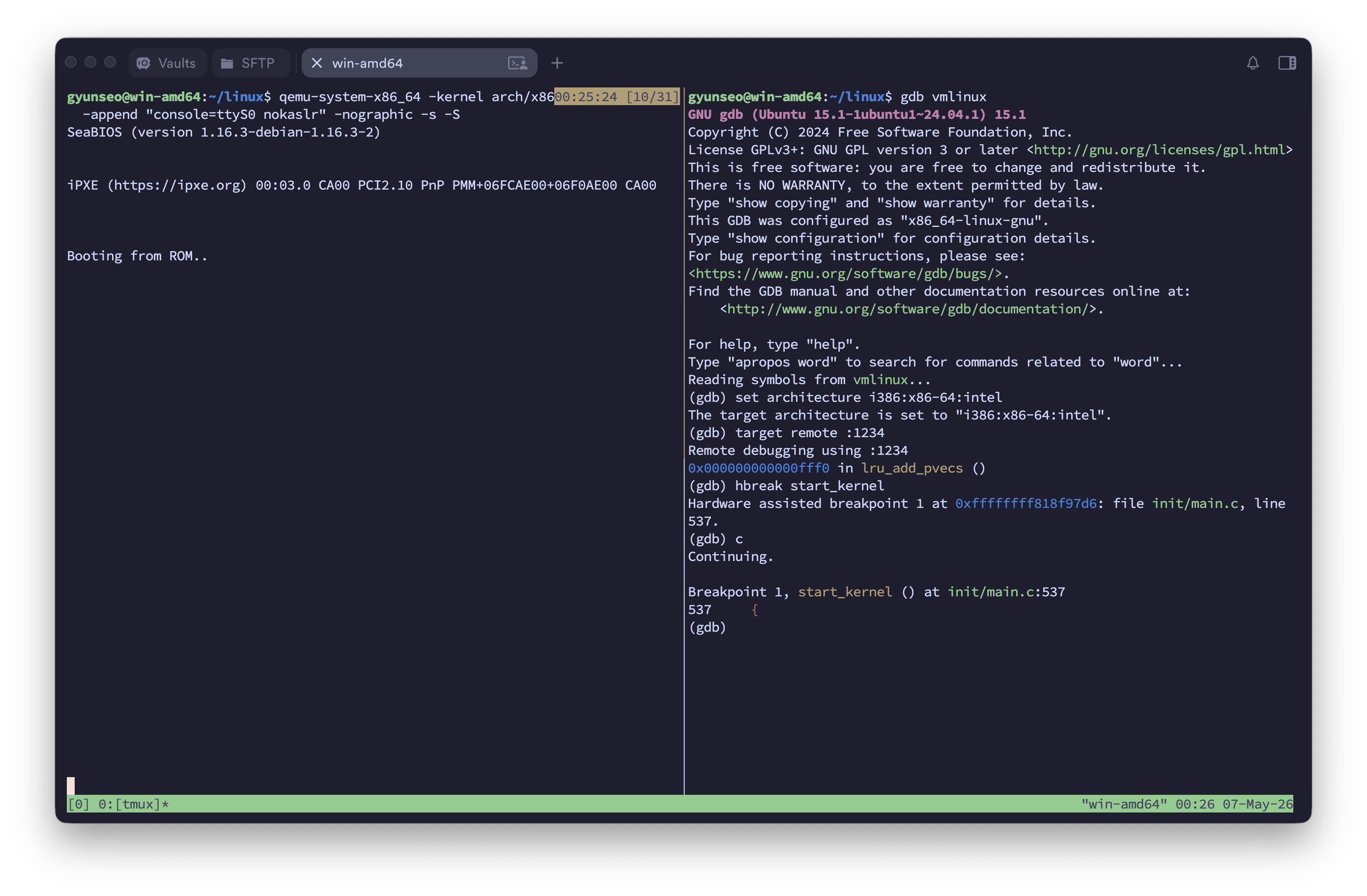This screenshot has width=1367, height=896.
Task: Click the breakpoint address 0xffffffff818f97d6
Action: point(1026,504)
